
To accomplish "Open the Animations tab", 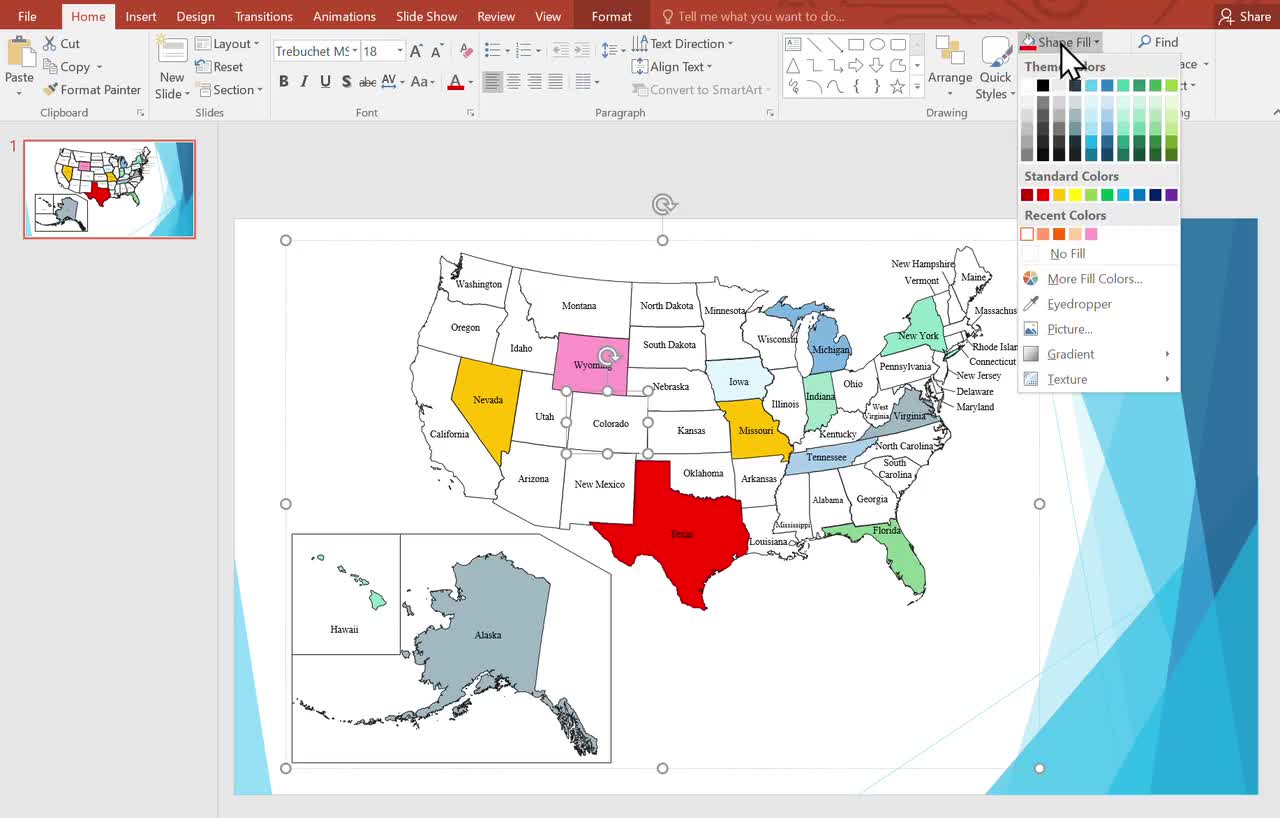I will coord(344,16).
